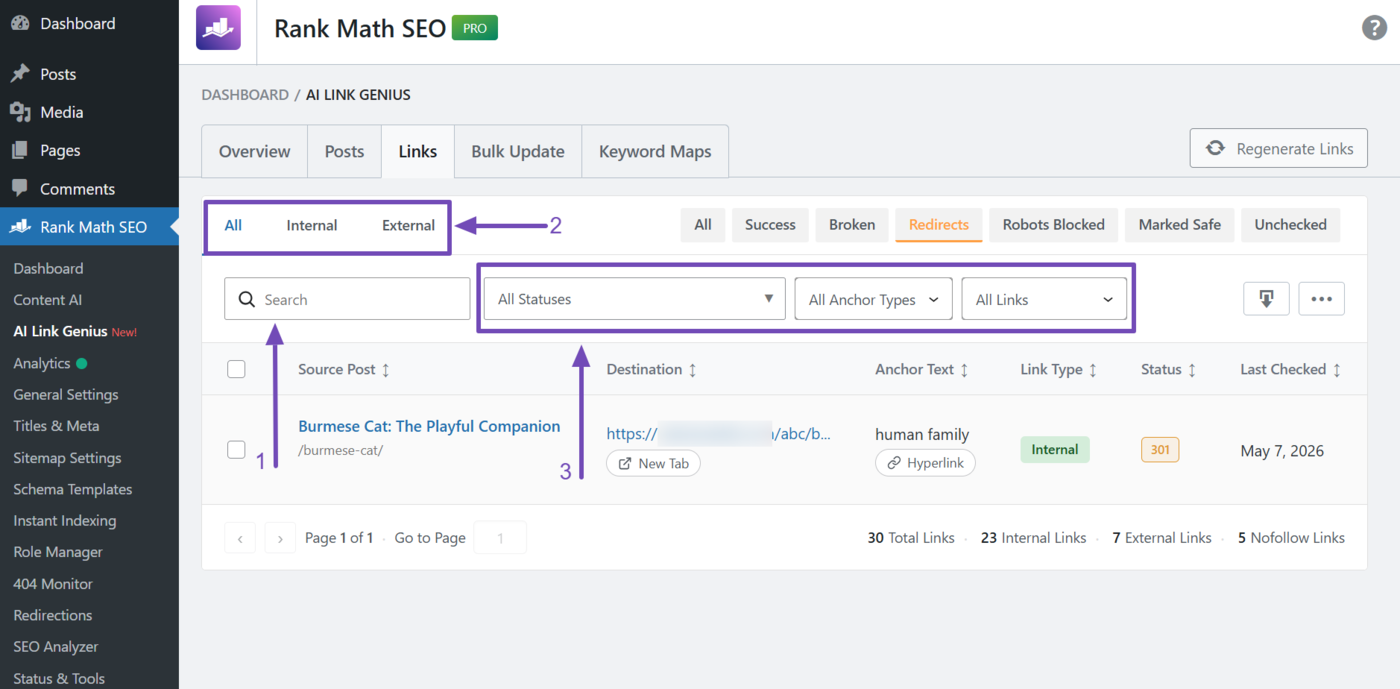Sort by Destination column arrows
The width and height of the screenshot is (1400, 689).
(x=692, y=370)
